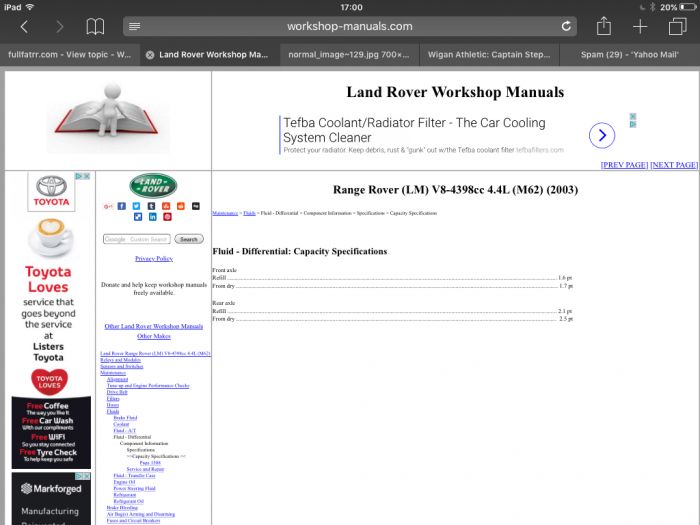
Task: Share page on Pinterest icon
Action: [167, 217]
